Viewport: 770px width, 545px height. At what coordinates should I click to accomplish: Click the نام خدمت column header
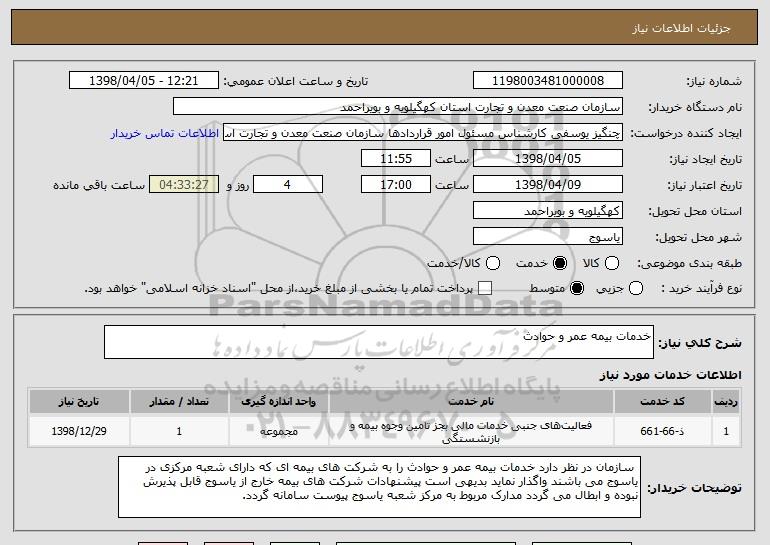[471, 402]
